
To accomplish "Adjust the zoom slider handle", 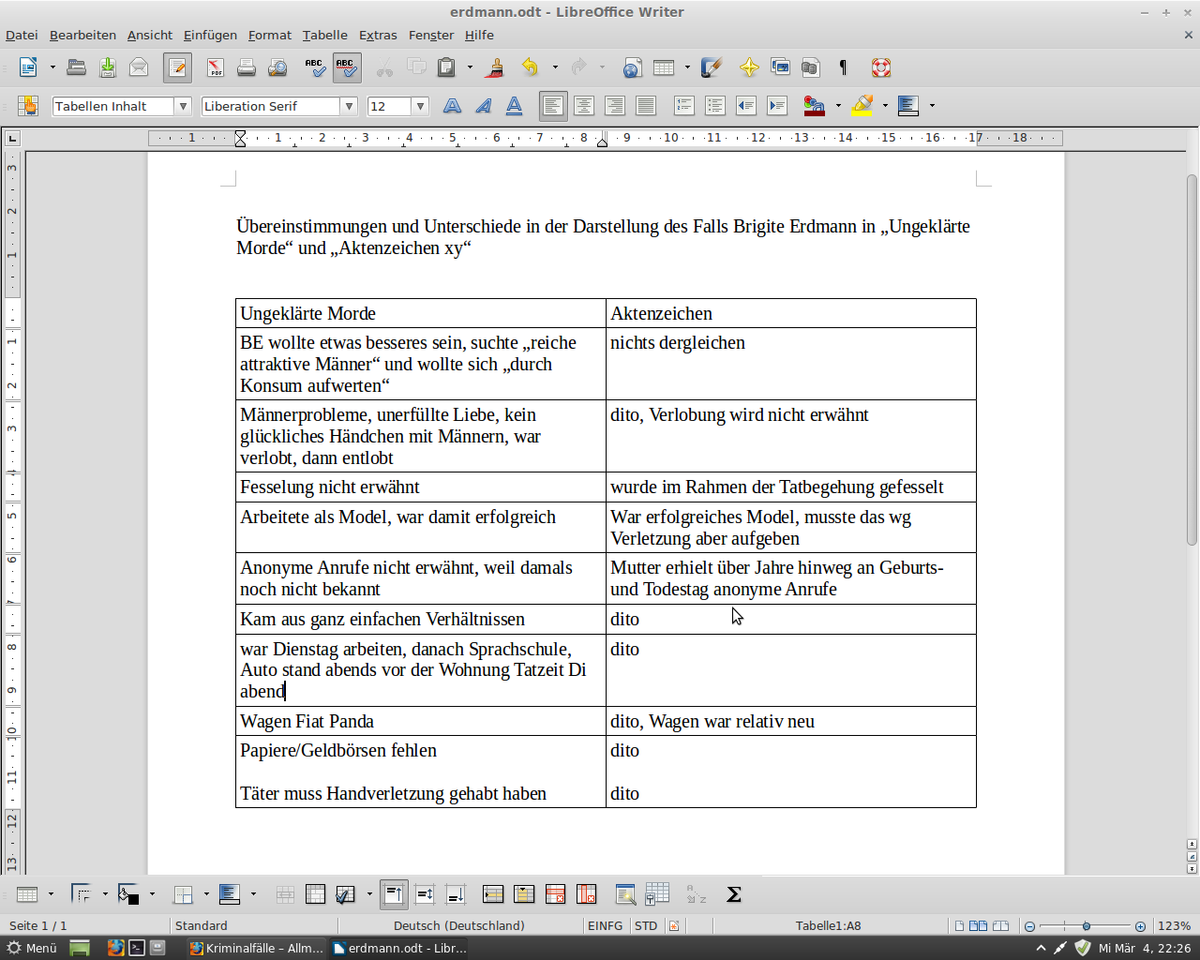I will click(1086, 926).
